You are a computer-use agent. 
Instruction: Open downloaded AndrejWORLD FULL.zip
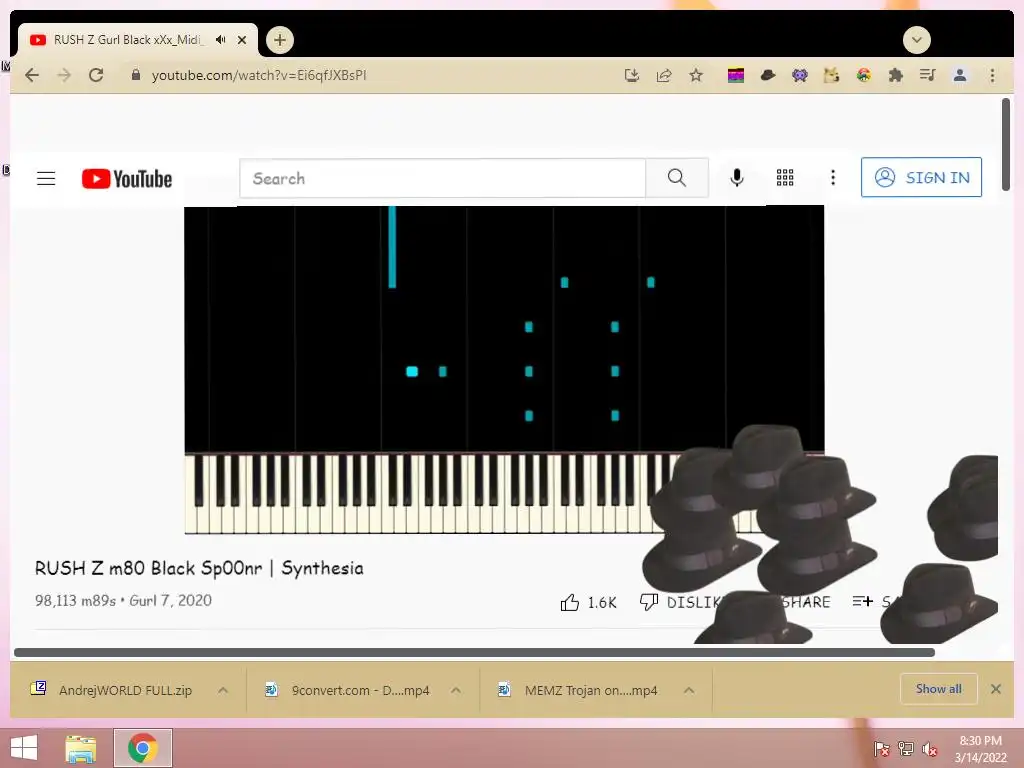click(112, 690)
